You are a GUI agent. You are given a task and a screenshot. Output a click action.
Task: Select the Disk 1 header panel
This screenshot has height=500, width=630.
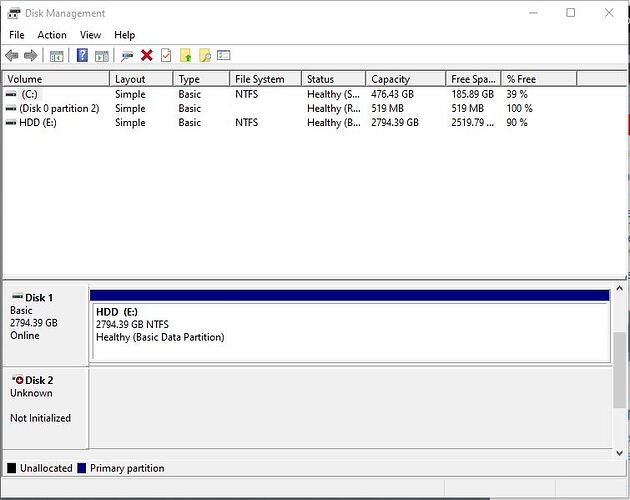[45, 325]
